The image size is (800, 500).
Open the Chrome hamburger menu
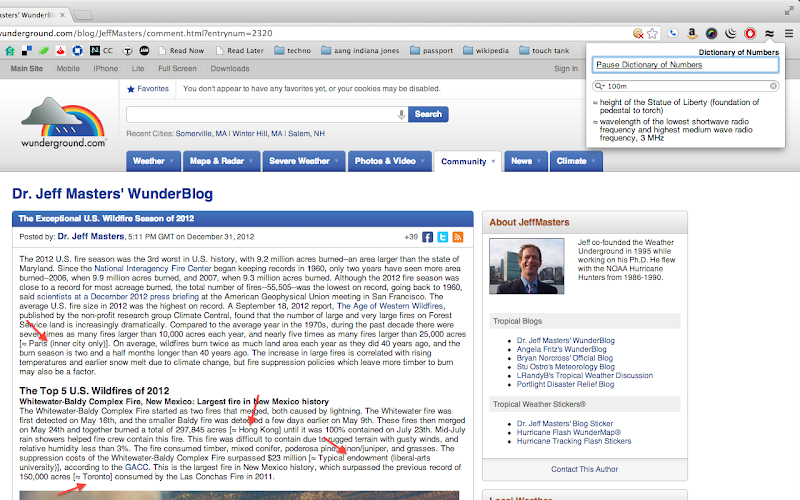[x=789, y=34]
